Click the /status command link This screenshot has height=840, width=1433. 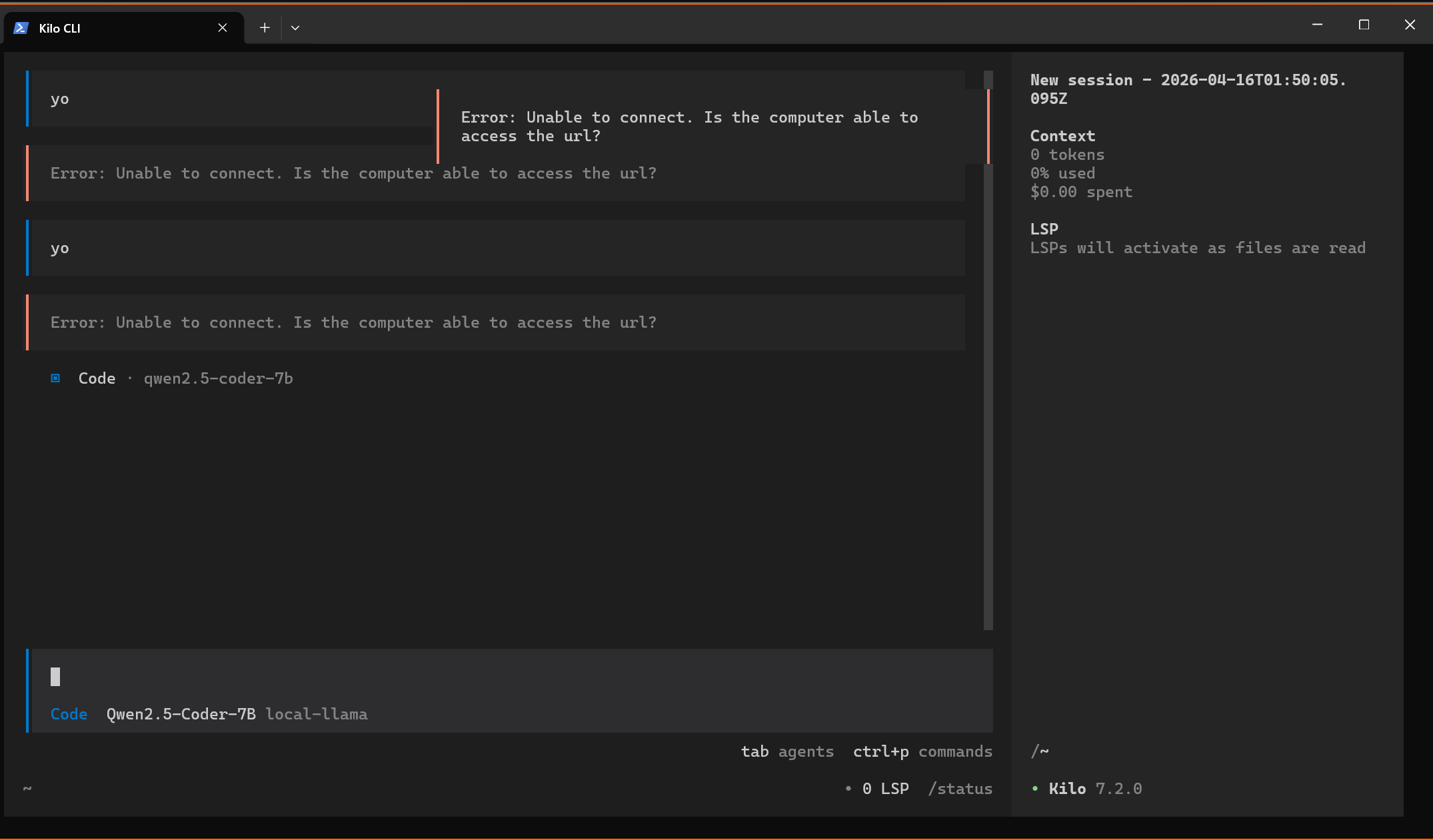[960, 789]
